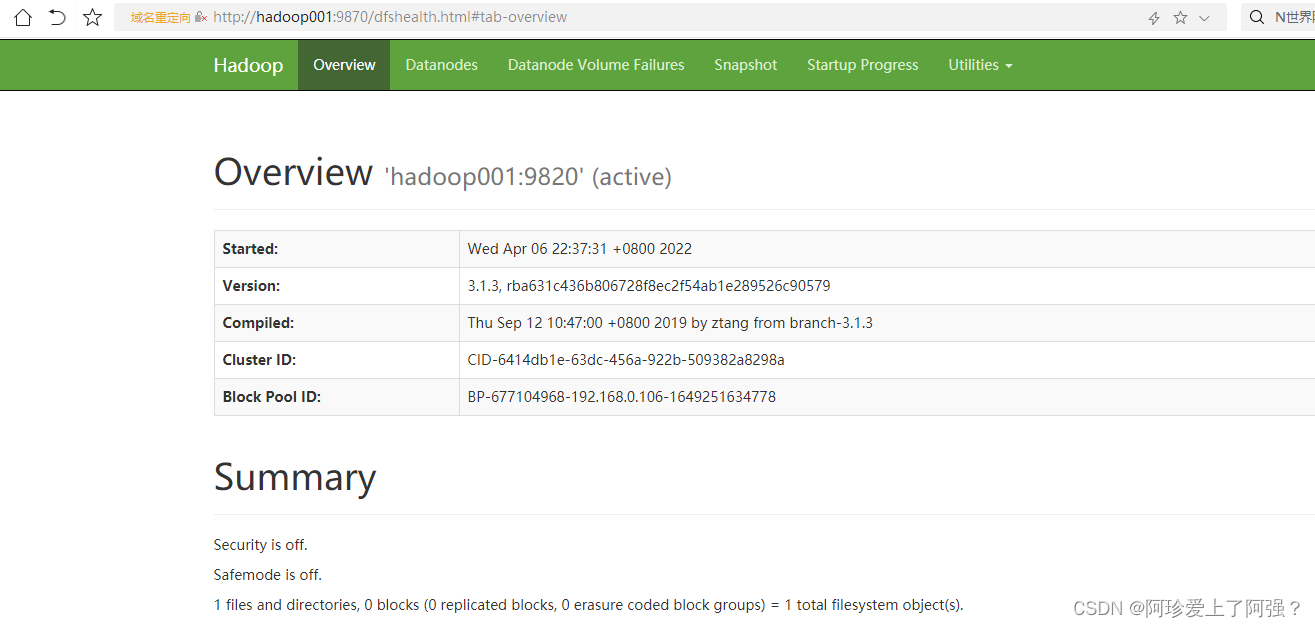Screen dimensions: 1315x628
Task: Click the Summary heading
Action: pos(295,477)
